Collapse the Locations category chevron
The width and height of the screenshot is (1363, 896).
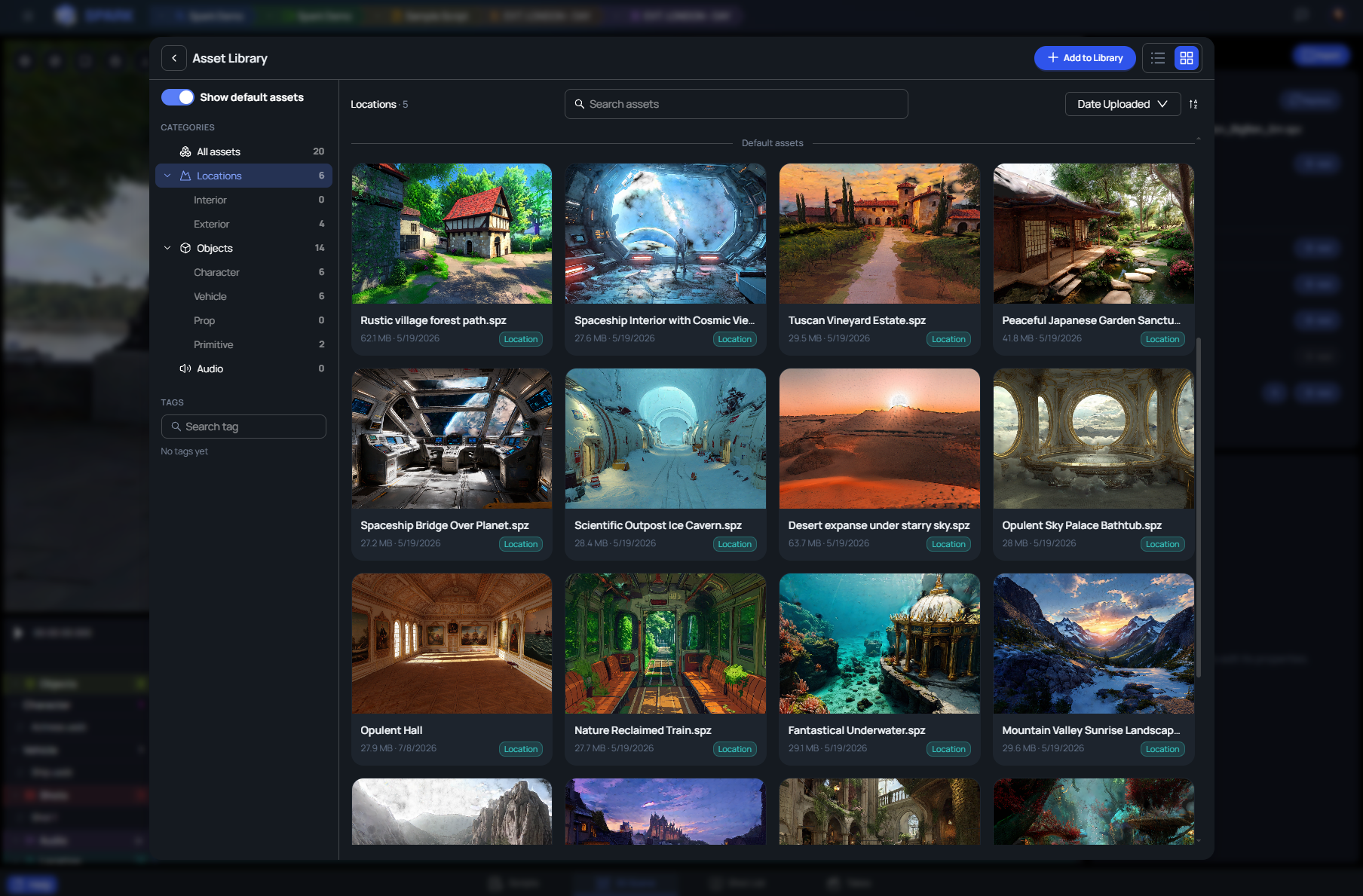tap(167, 176)
